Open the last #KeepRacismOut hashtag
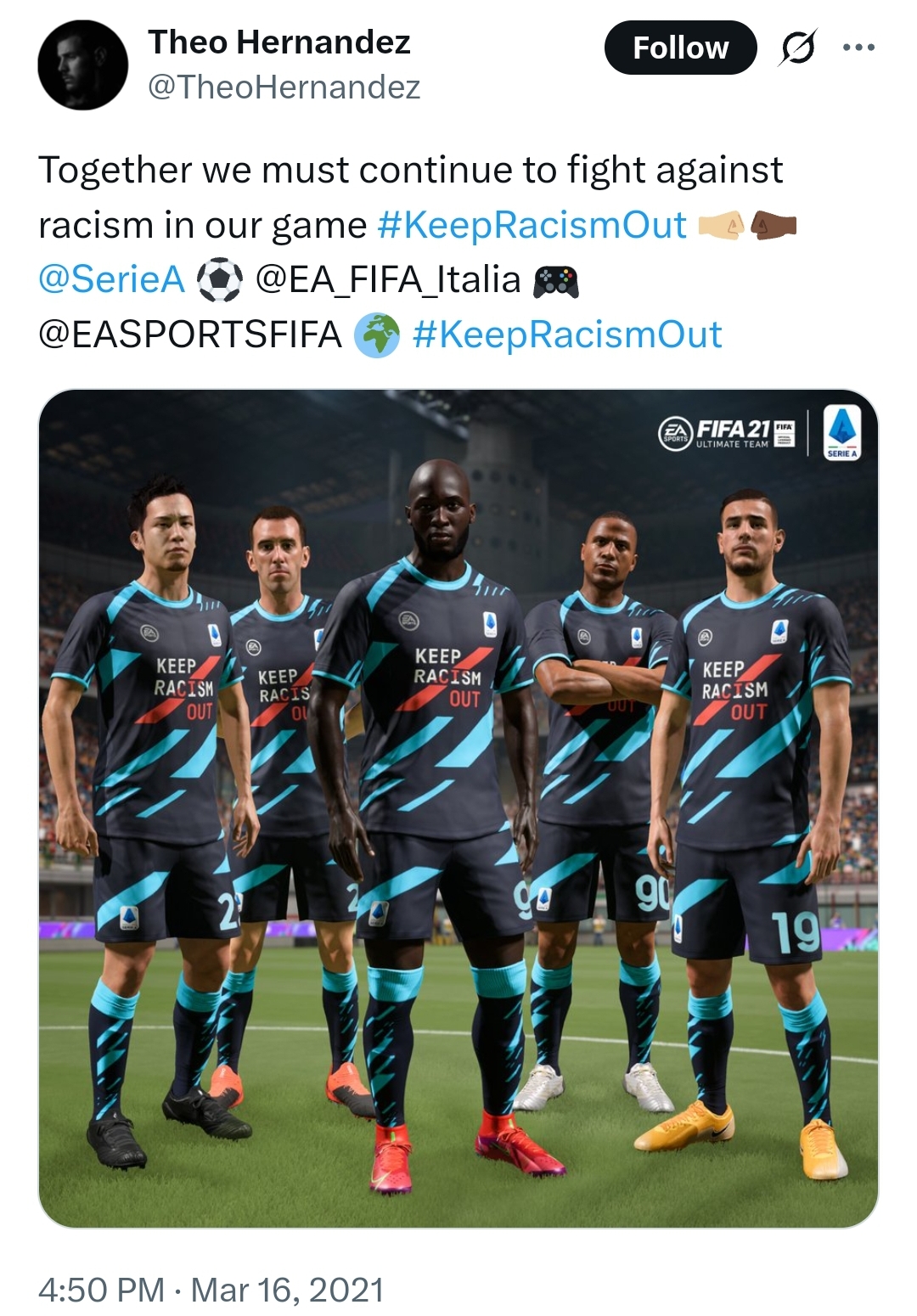This screenshot has height=1316, width=917. [567, 335]
